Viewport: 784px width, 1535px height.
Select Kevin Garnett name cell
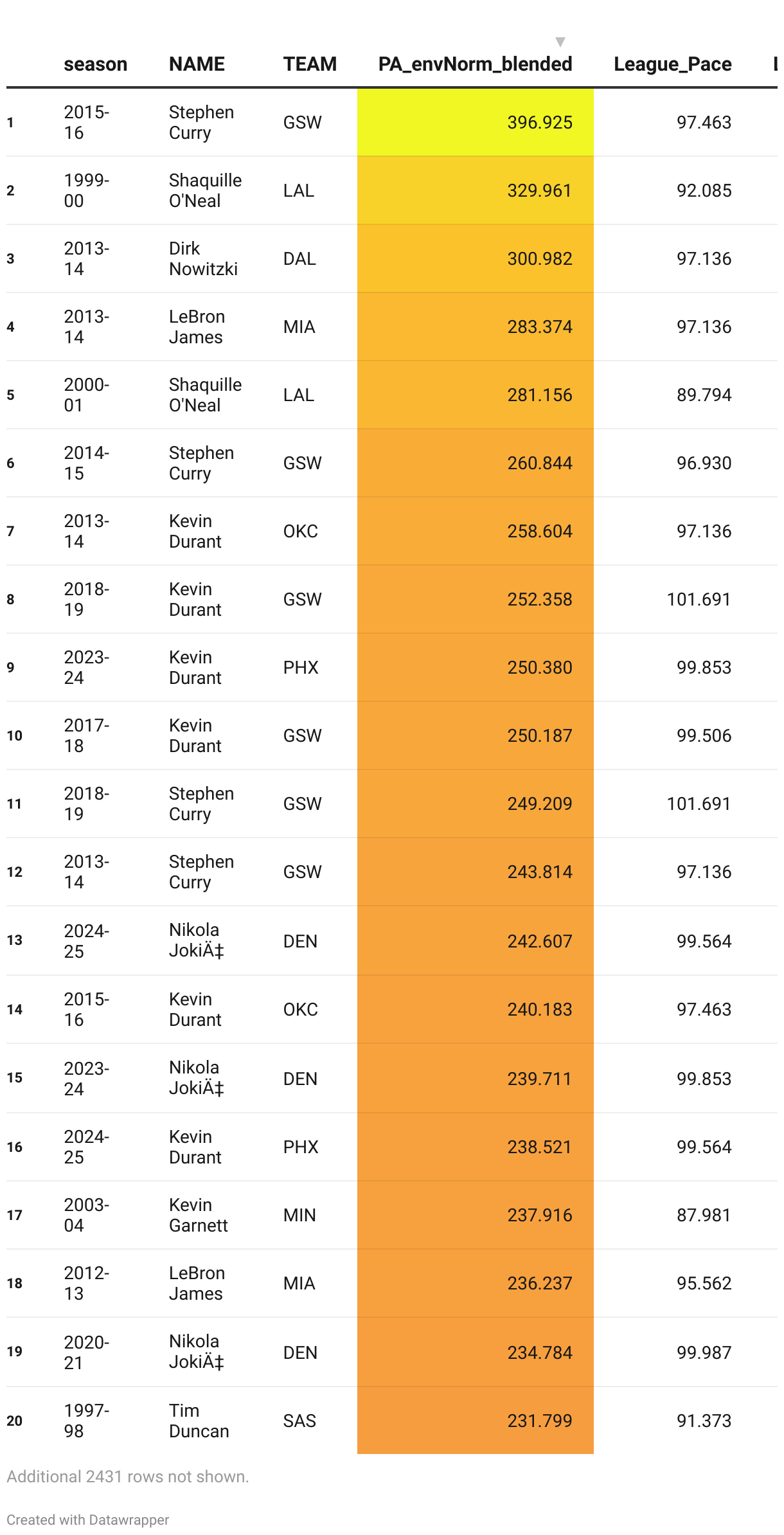pyautogui.click(x=198, y=1215)
